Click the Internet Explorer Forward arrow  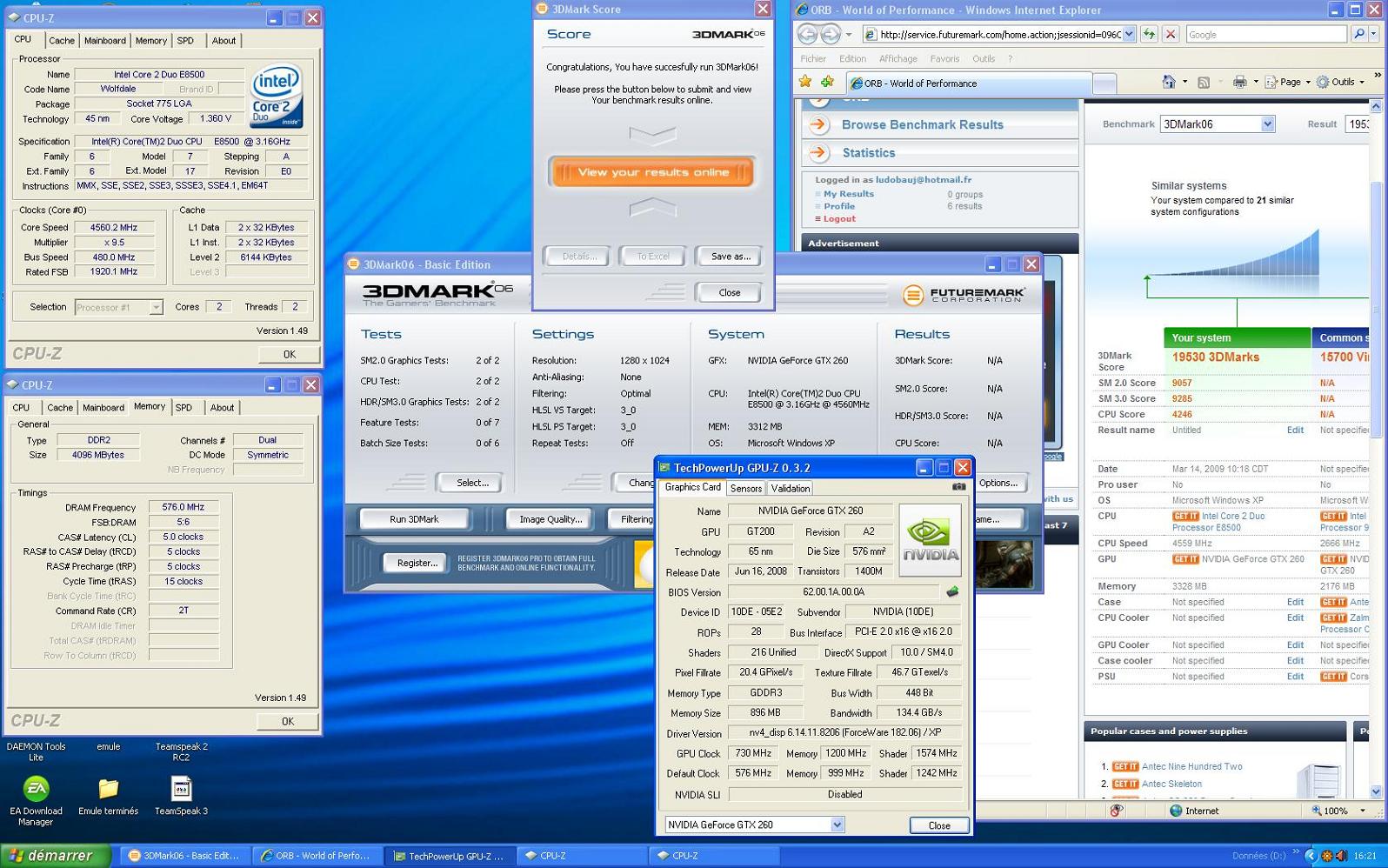pos(831,34)
